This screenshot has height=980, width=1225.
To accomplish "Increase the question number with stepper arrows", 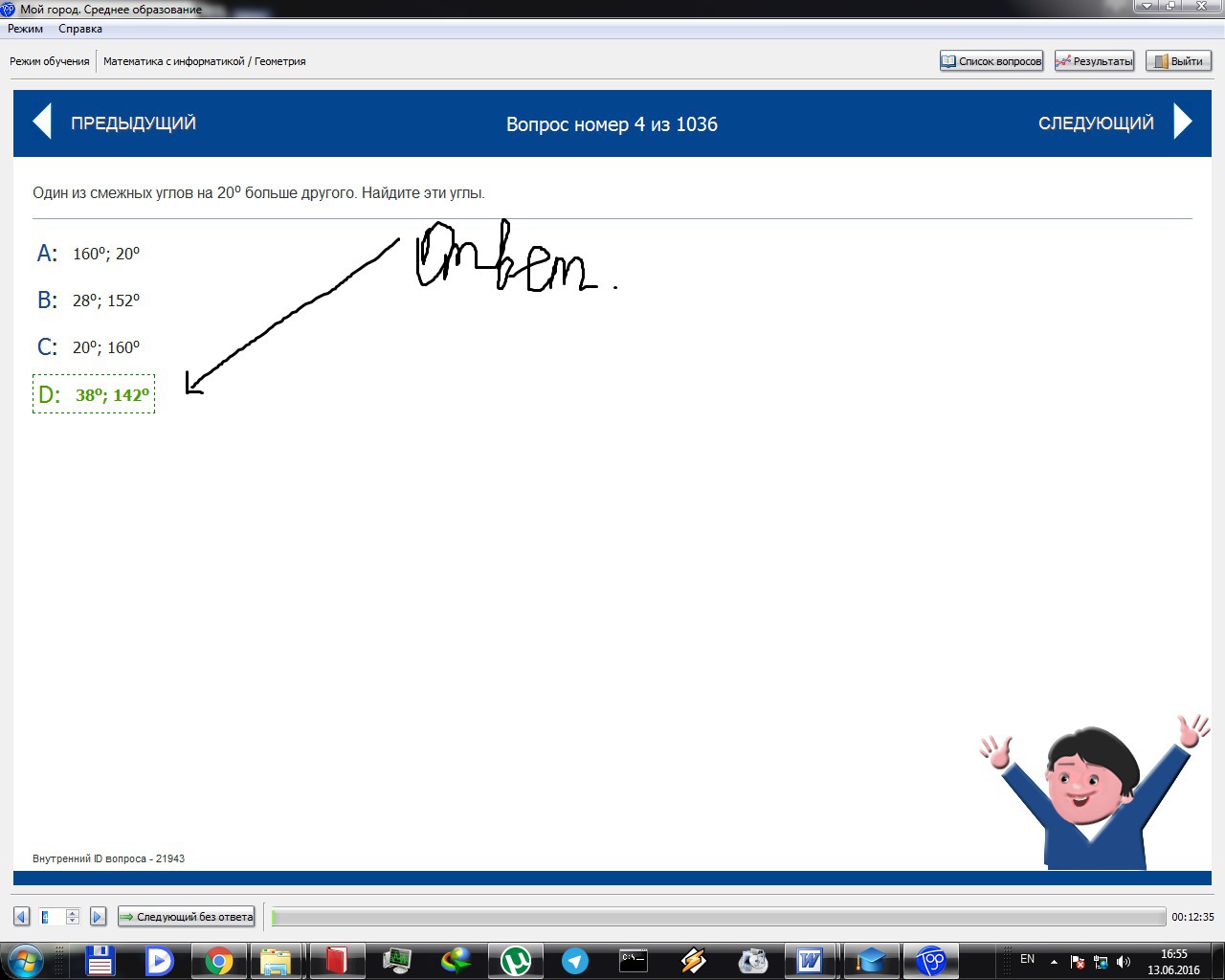I will tap(73, 912).
